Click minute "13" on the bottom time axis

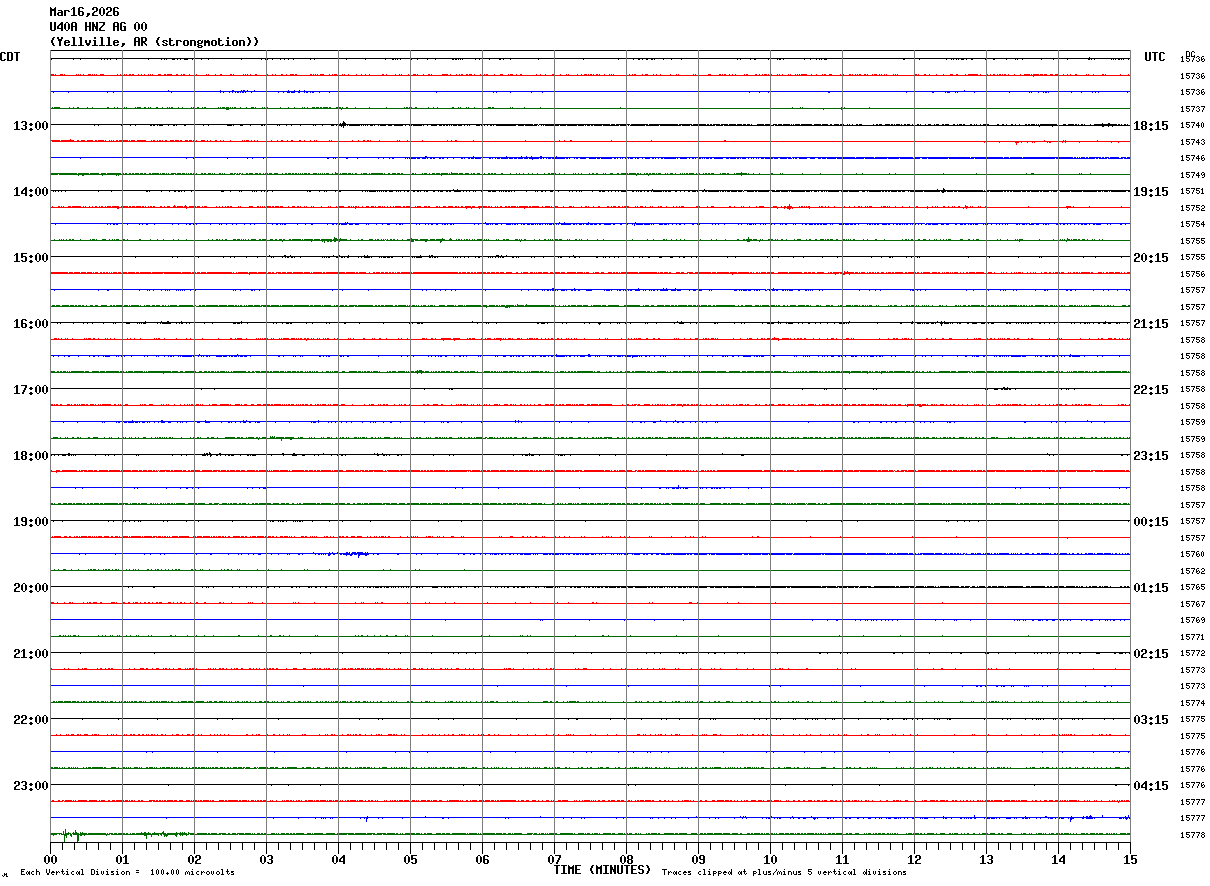(986, 860)
